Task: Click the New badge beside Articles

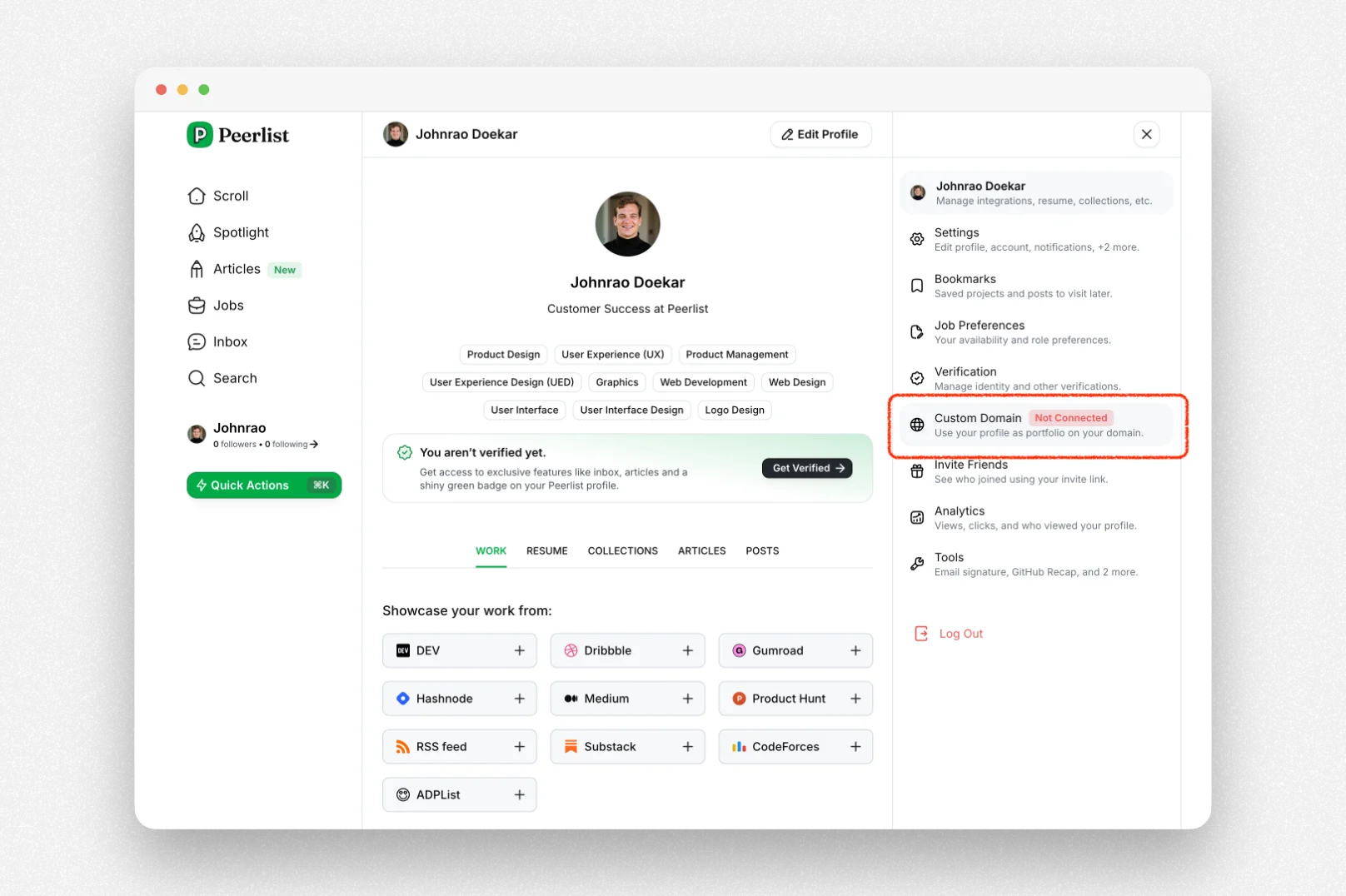Action: (x=285, y=270)
